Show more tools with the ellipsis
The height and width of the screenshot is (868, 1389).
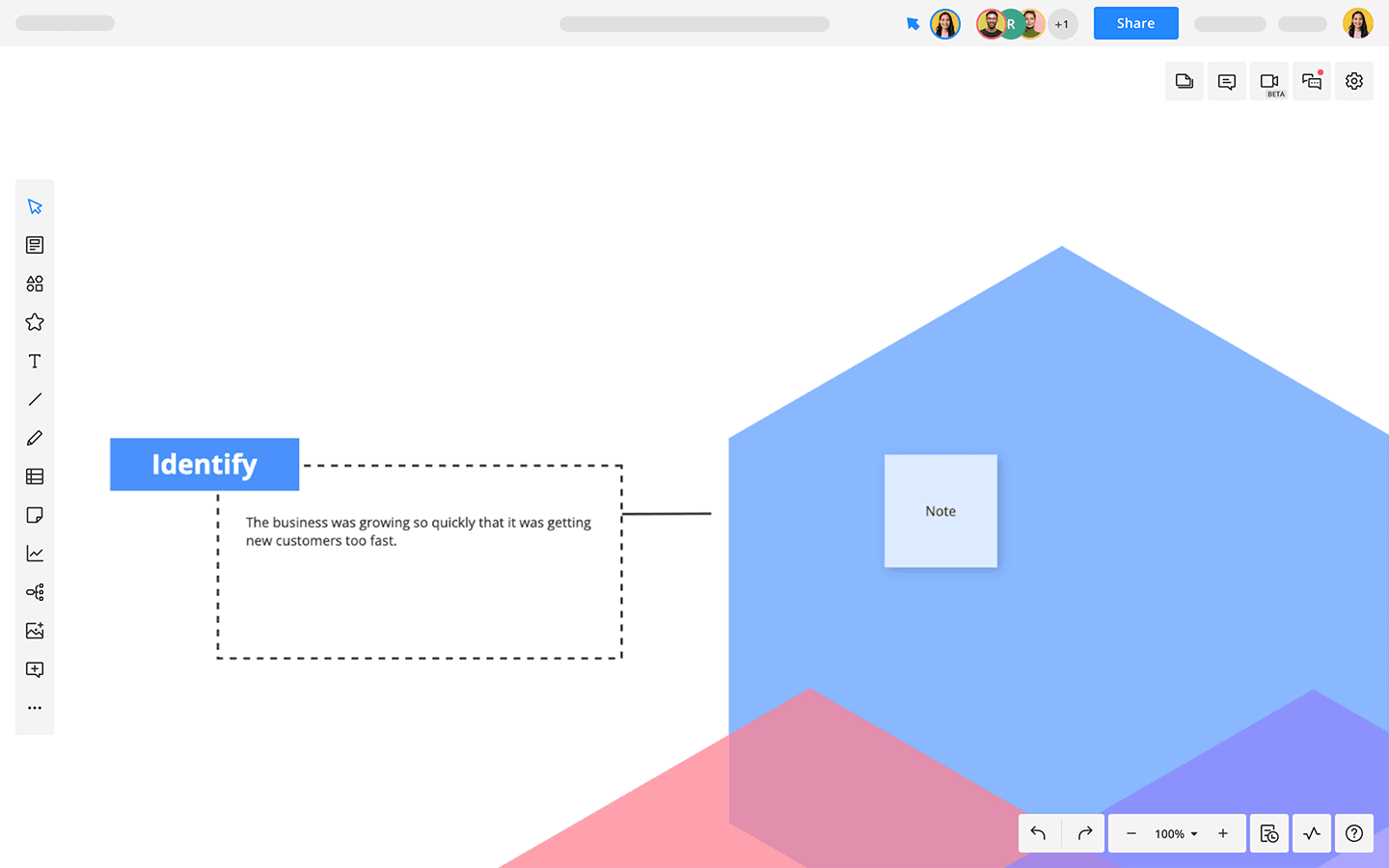35,708
